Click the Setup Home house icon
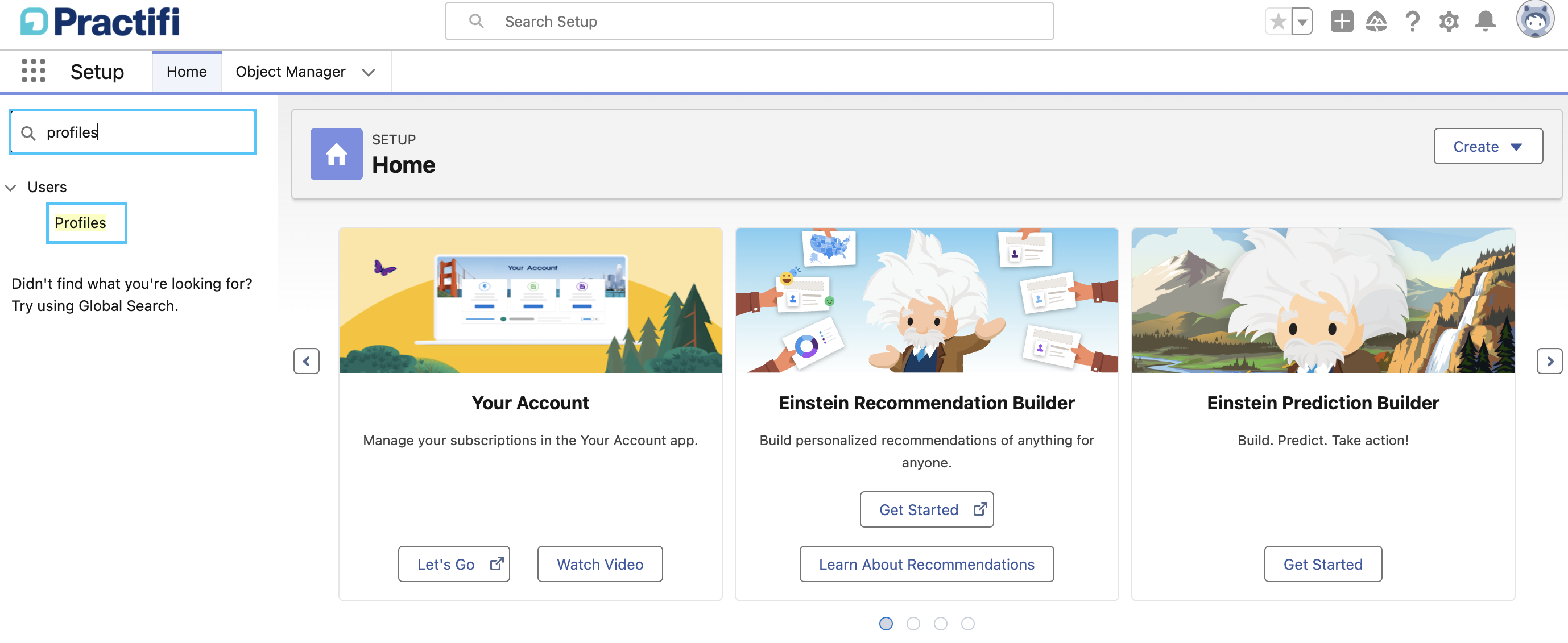The height and width of the screenshot is (643, 1568). click(337, 154)
